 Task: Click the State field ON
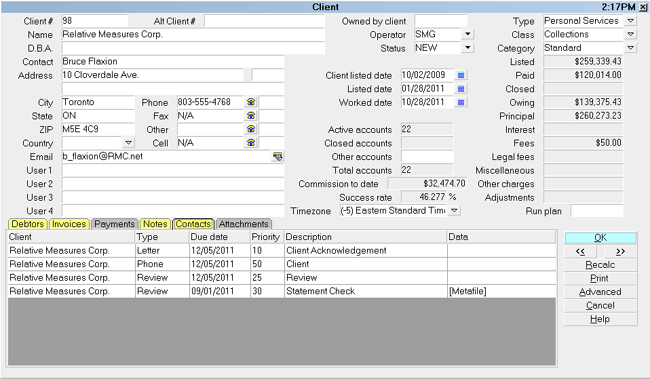pyautogui.click(x=98, y=116)
